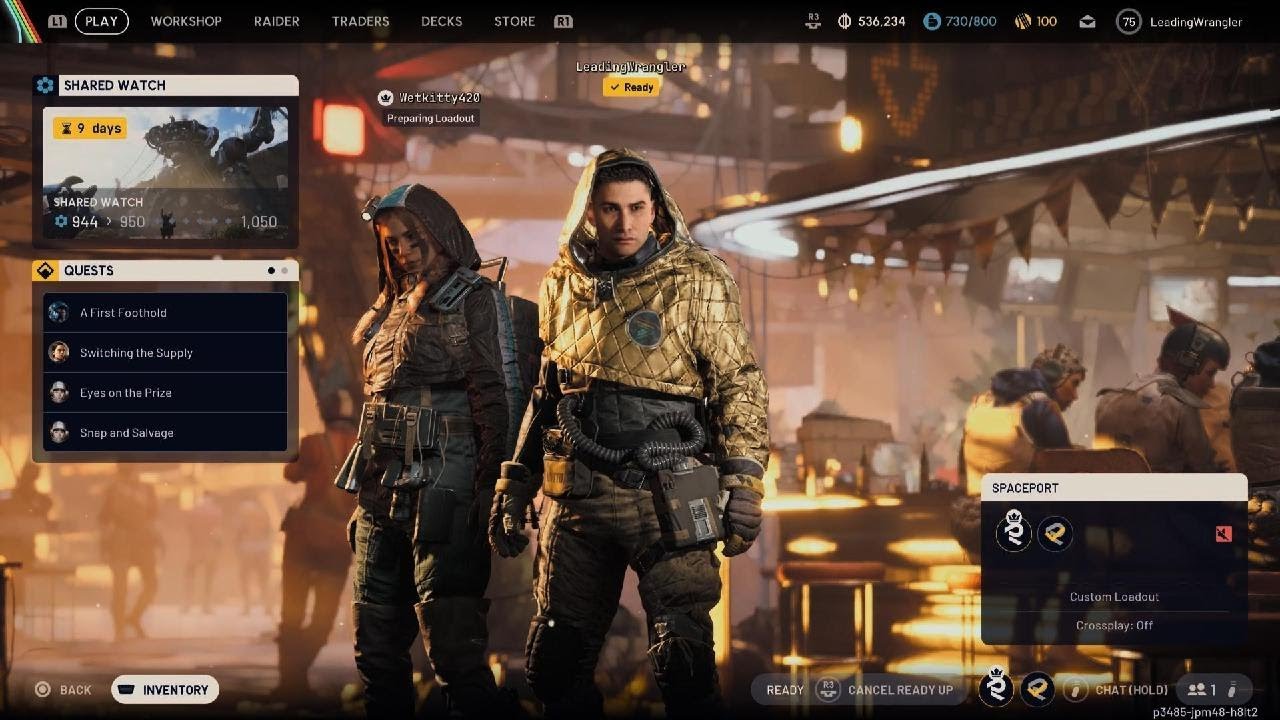Open the STORE tab
Viewport: 1280px width, 720px height.
click(515, 21)
